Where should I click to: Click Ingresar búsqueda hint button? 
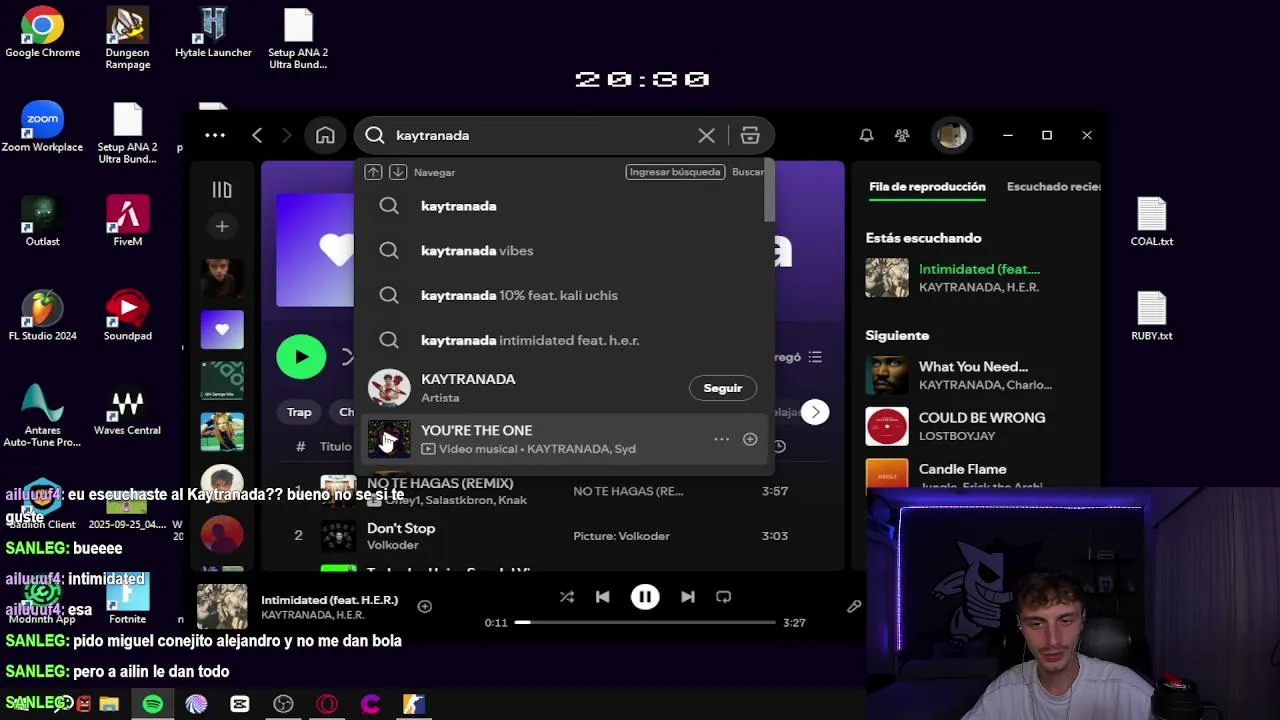pyautogui.click(x=675, y=172)
